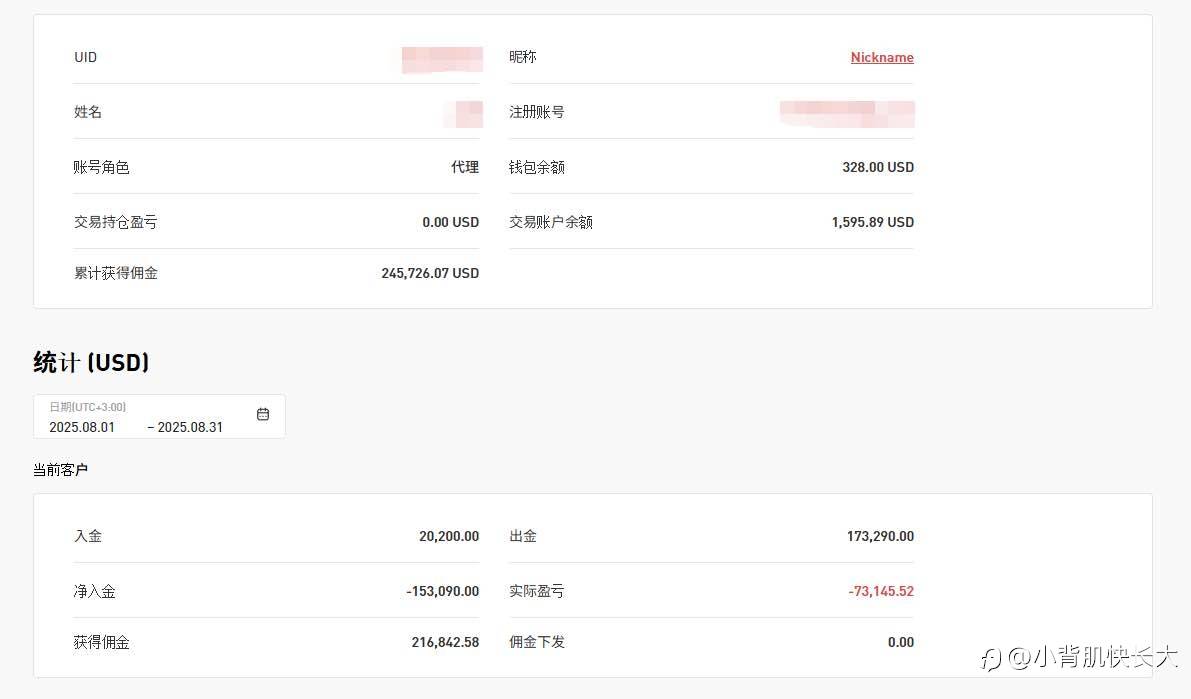This screenshot has height=699, width=1191.
Task: Click wallet balance 328.00 USD
Action: [877, 167]
